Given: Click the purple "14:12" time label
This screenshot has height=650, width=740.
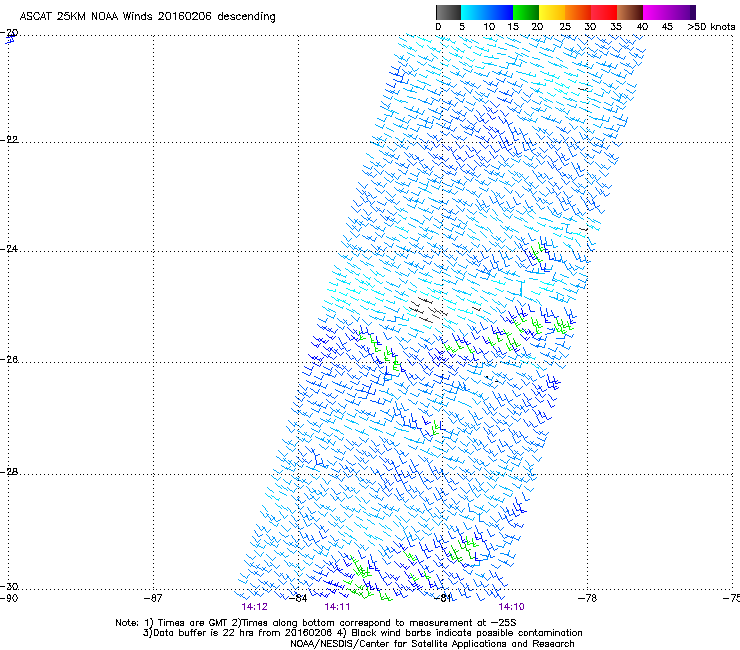Looking at the screenshot, I should point(254,607).
